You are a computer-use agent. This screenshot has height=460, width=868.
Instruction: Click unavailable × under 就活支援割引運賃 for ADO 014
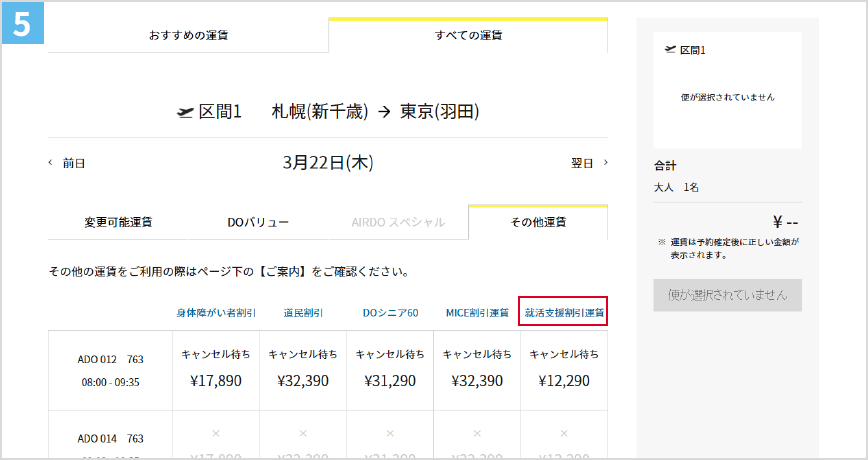click(x=564, y=433)
